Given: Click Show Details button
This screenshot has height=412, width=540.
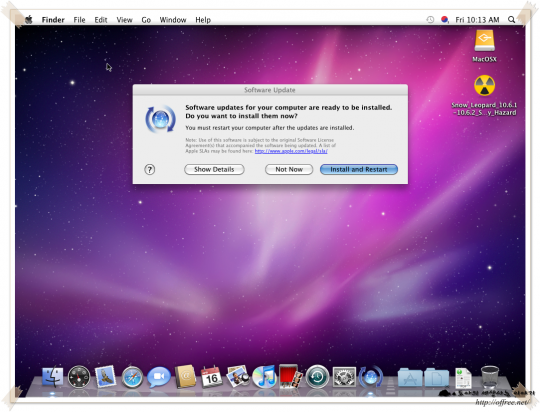Looking at the screenshot, I should 214,169.
